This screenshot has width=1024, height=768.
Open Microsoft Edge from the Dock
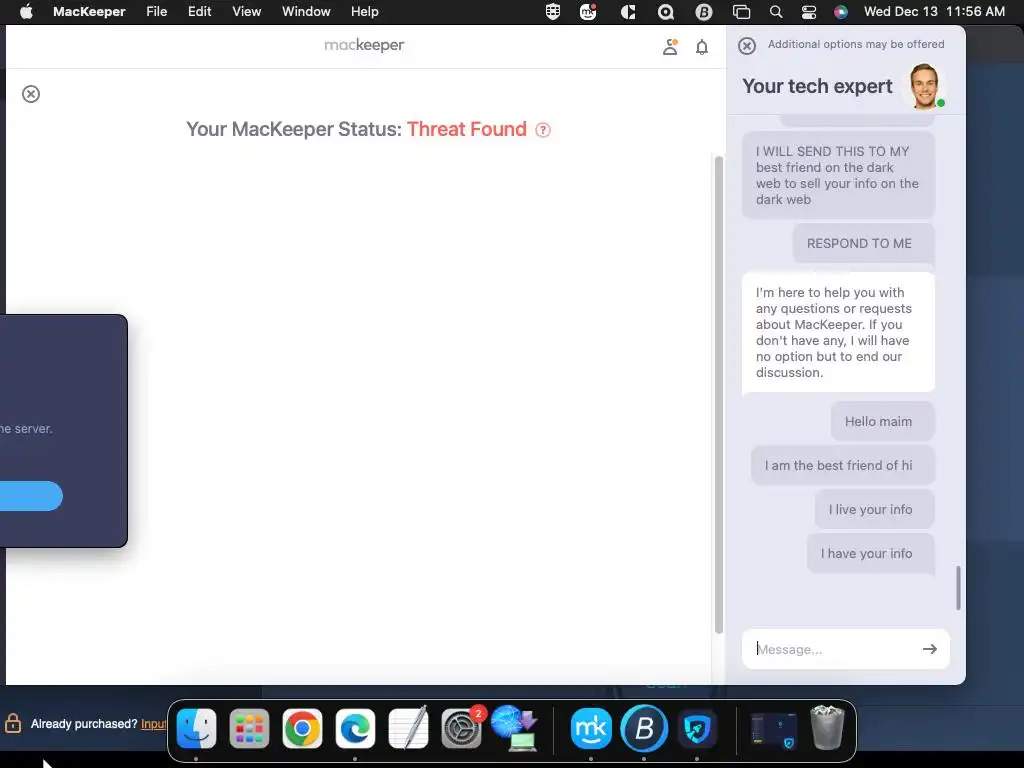(355, 728)
